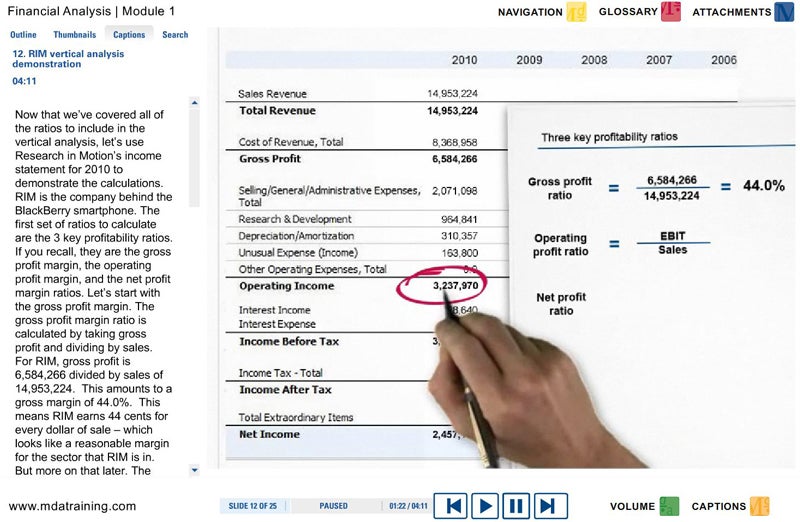Open the Navigation panel icon
Viewport: 800px width, 522px height.
pyautogui.click(x=576, y=13)
